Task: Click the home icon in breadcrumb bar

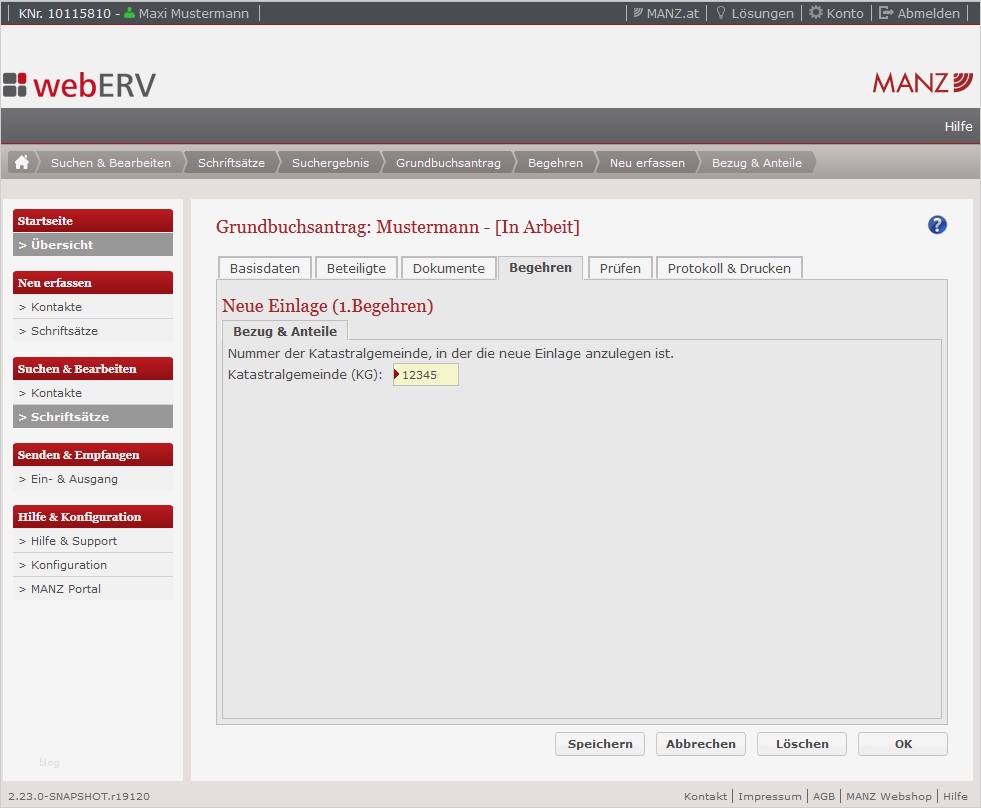Action: [x=22, y=163]
